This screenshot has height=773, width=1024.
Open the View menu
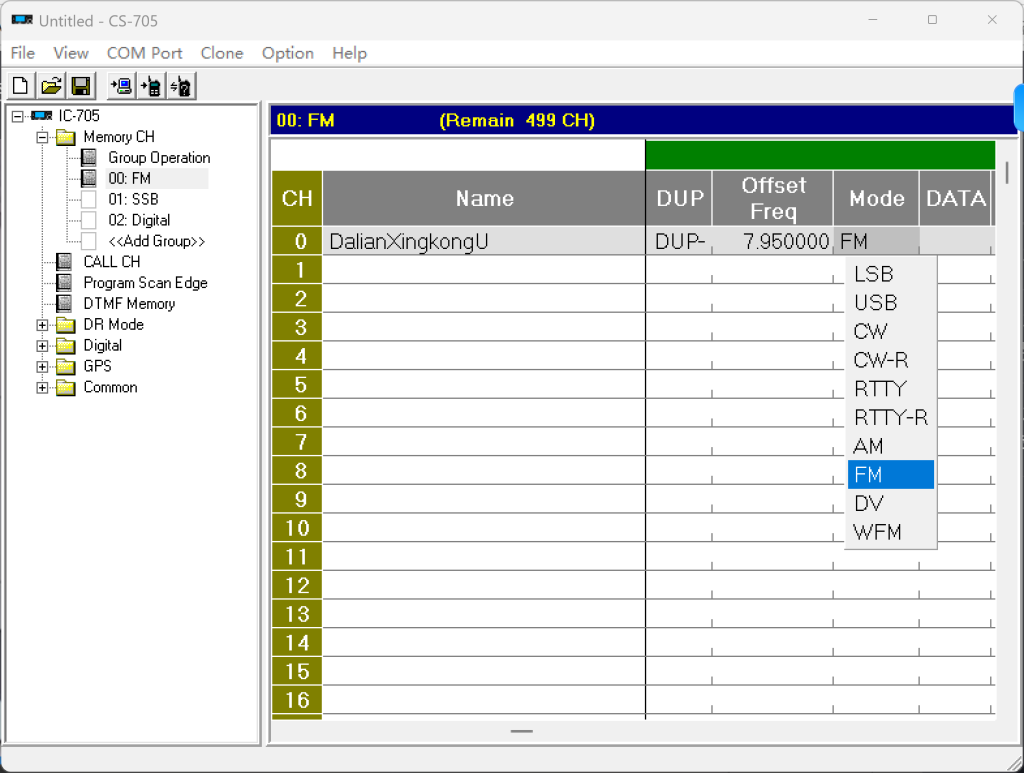(x=71, y=53)
